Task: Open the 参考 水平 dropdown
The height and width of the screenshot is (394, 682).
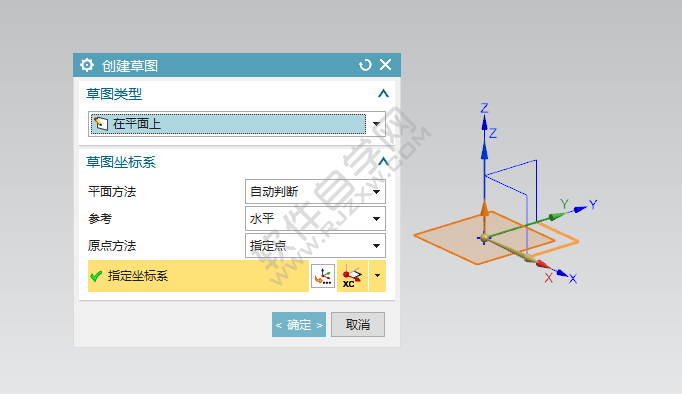Action: pos(315,218)
